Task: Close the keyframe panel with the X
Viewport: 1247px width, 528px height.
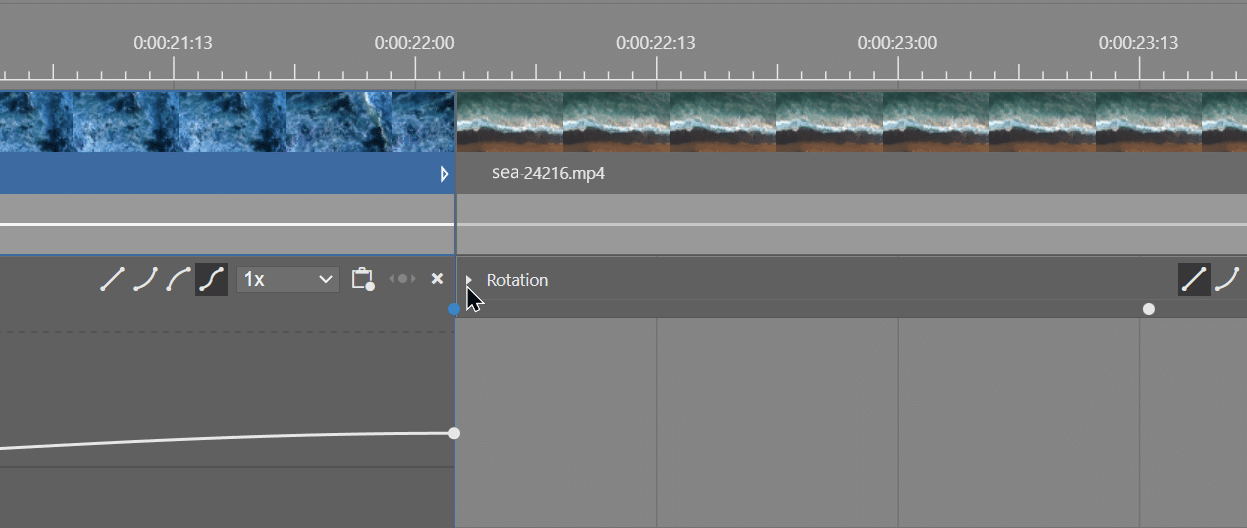Action: pyautogui.click(x=437, y=279)
